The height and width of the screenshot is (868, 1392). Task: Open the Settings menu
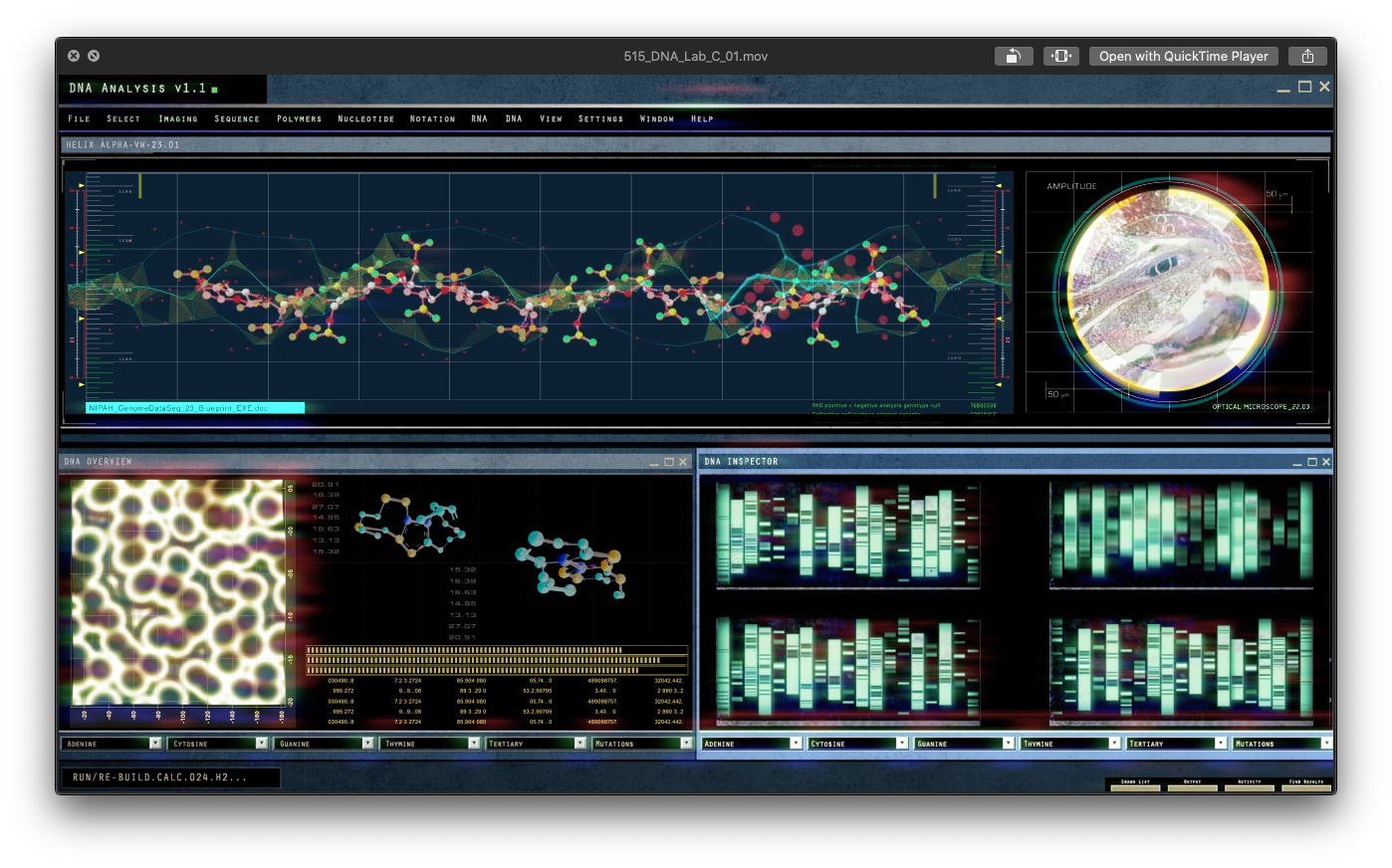(x=600, y=118)
